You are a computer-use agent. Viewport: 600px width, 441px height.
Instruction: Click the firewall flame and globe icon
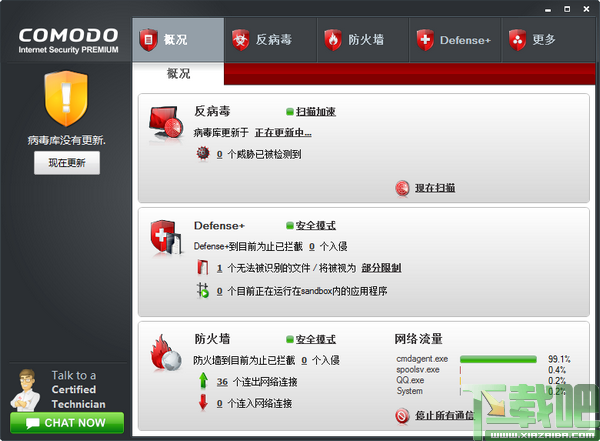point(166,354)
